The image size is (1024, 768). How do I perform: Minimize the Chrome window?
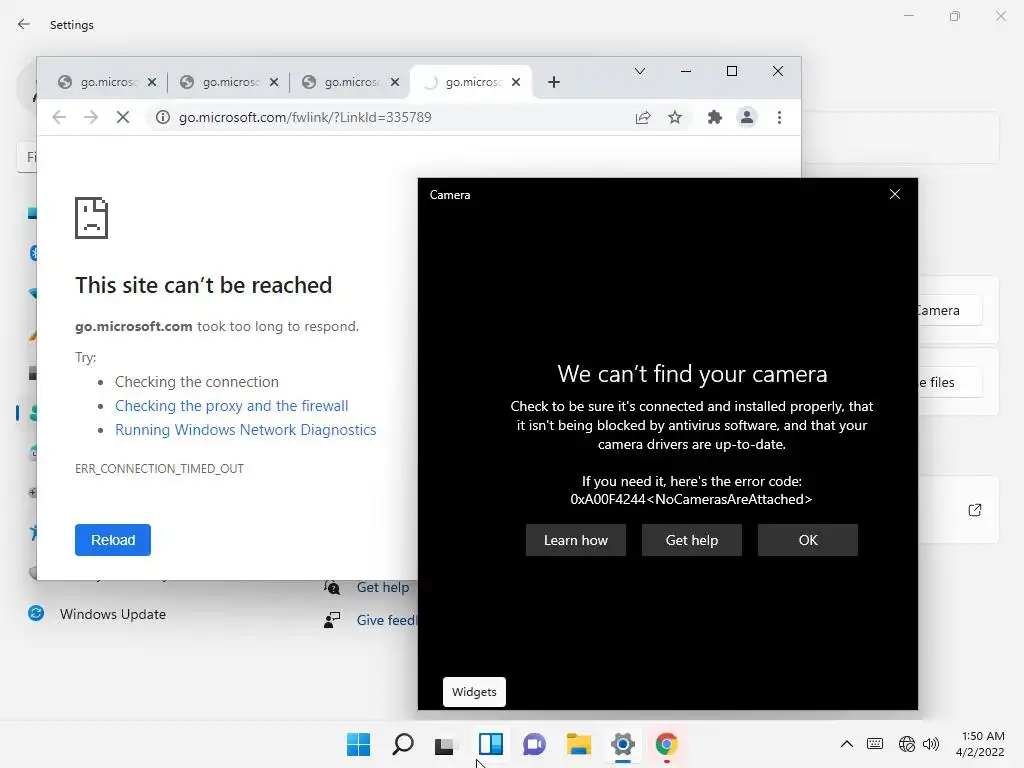point(686,71)
